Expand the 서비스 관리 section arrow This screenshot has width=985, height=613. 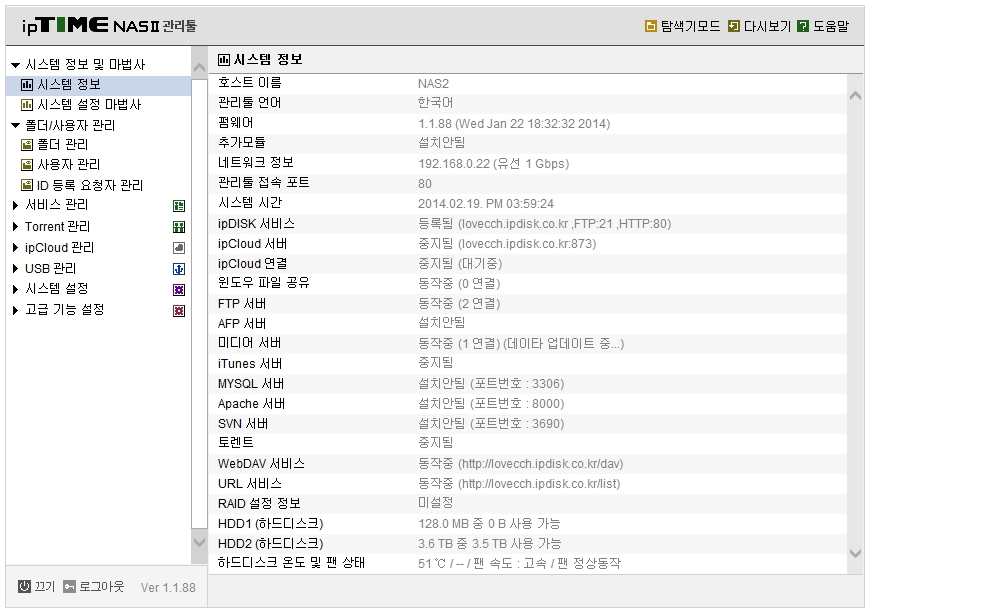(x=15, y=205)
